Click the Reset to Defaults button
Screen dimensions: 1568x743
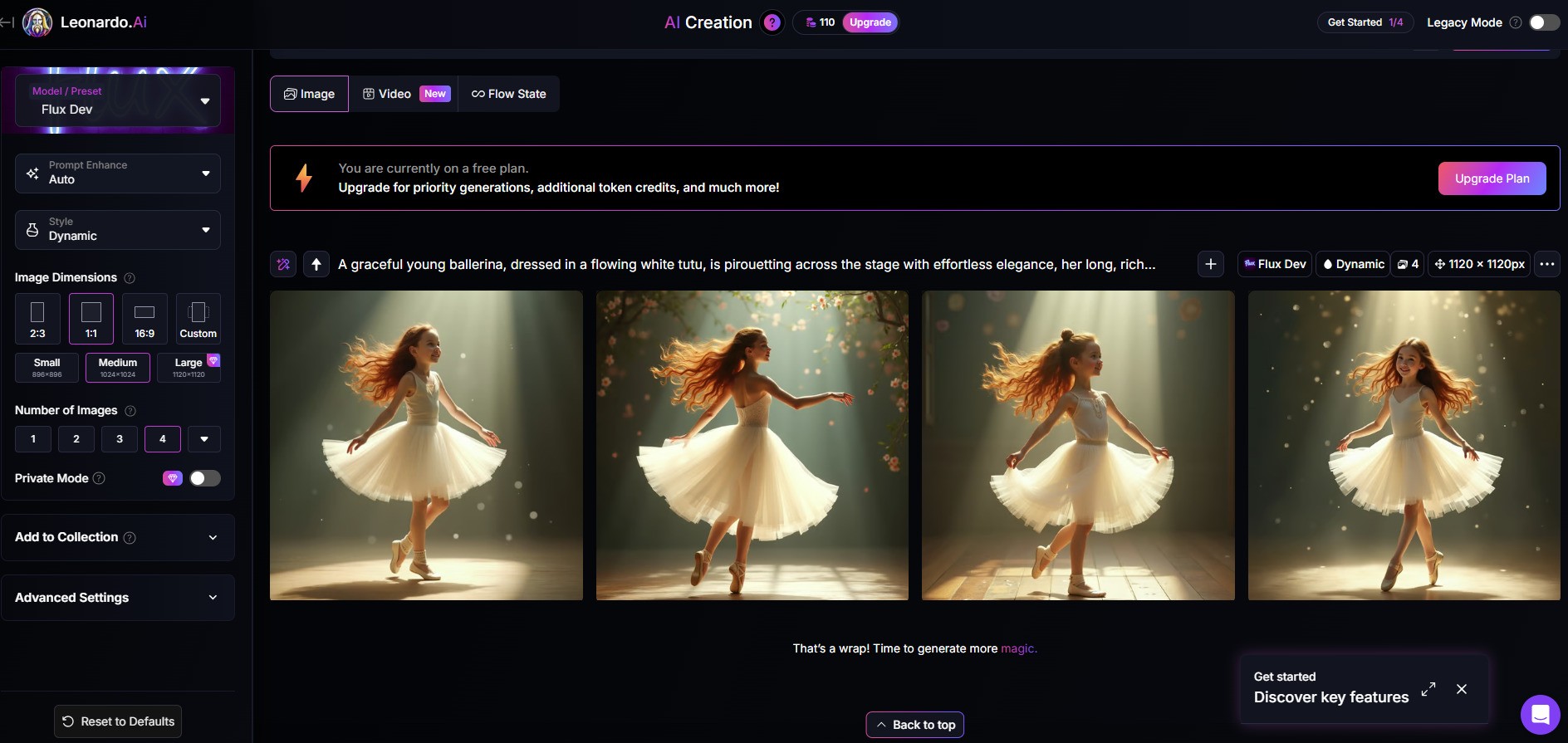pyautogui.click(x=118, y=721)
